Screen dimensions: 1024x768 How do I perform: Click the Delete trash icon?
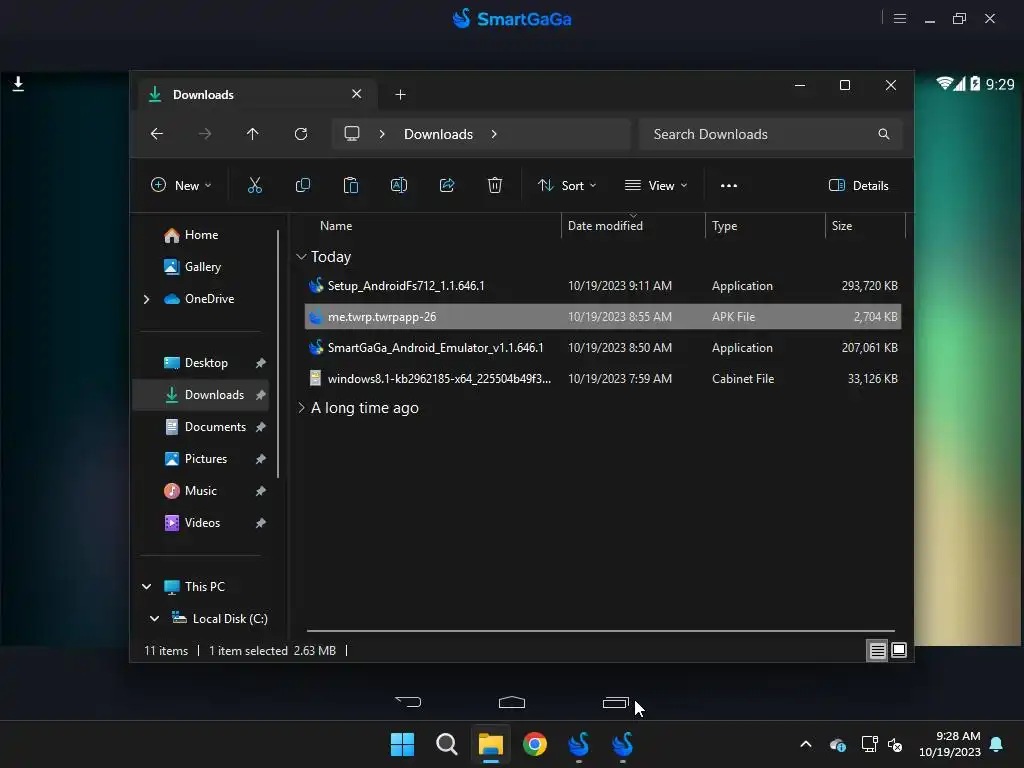click(495, 185)
